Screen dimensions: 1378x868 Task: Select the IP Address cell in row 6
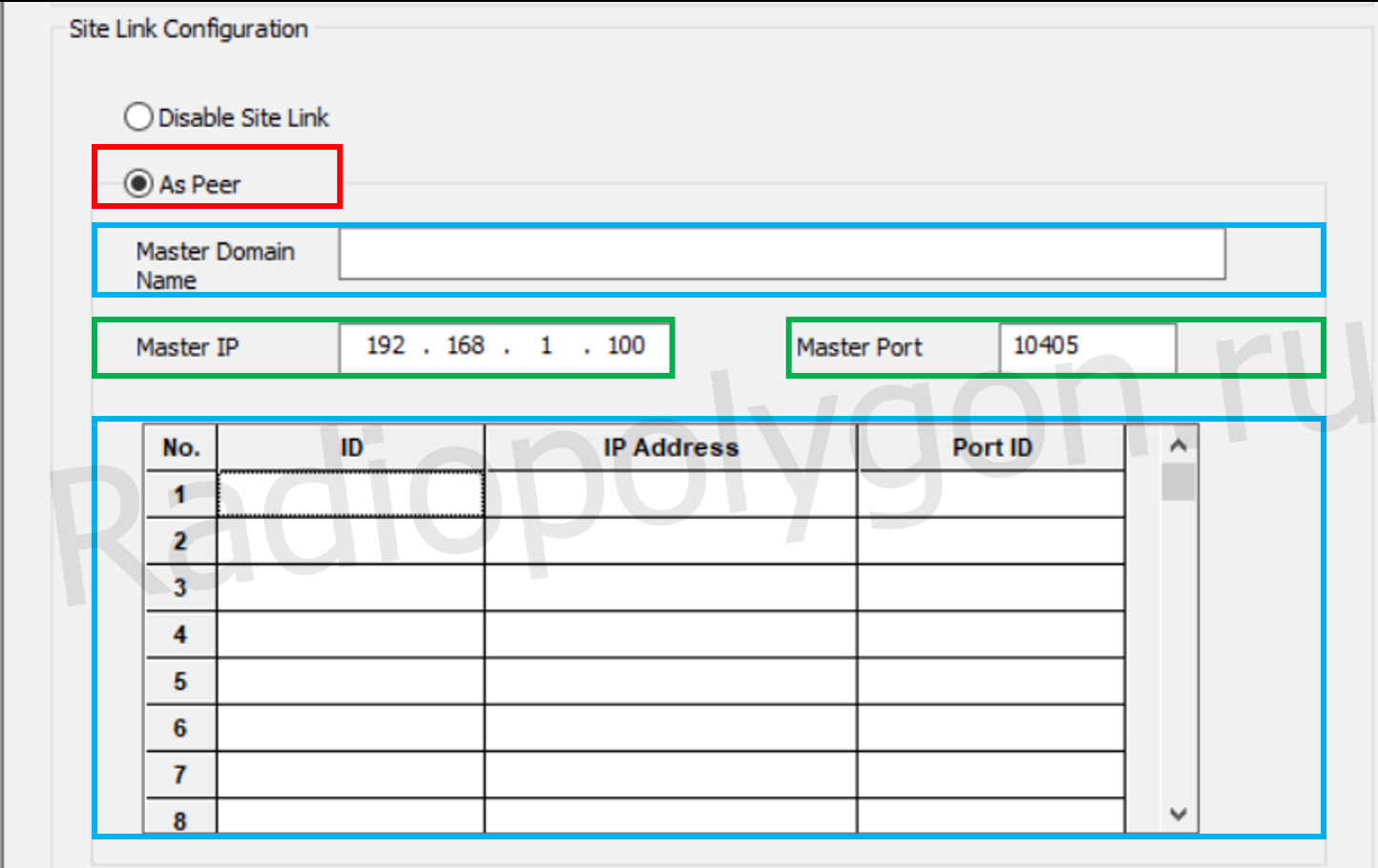[671, 728]
